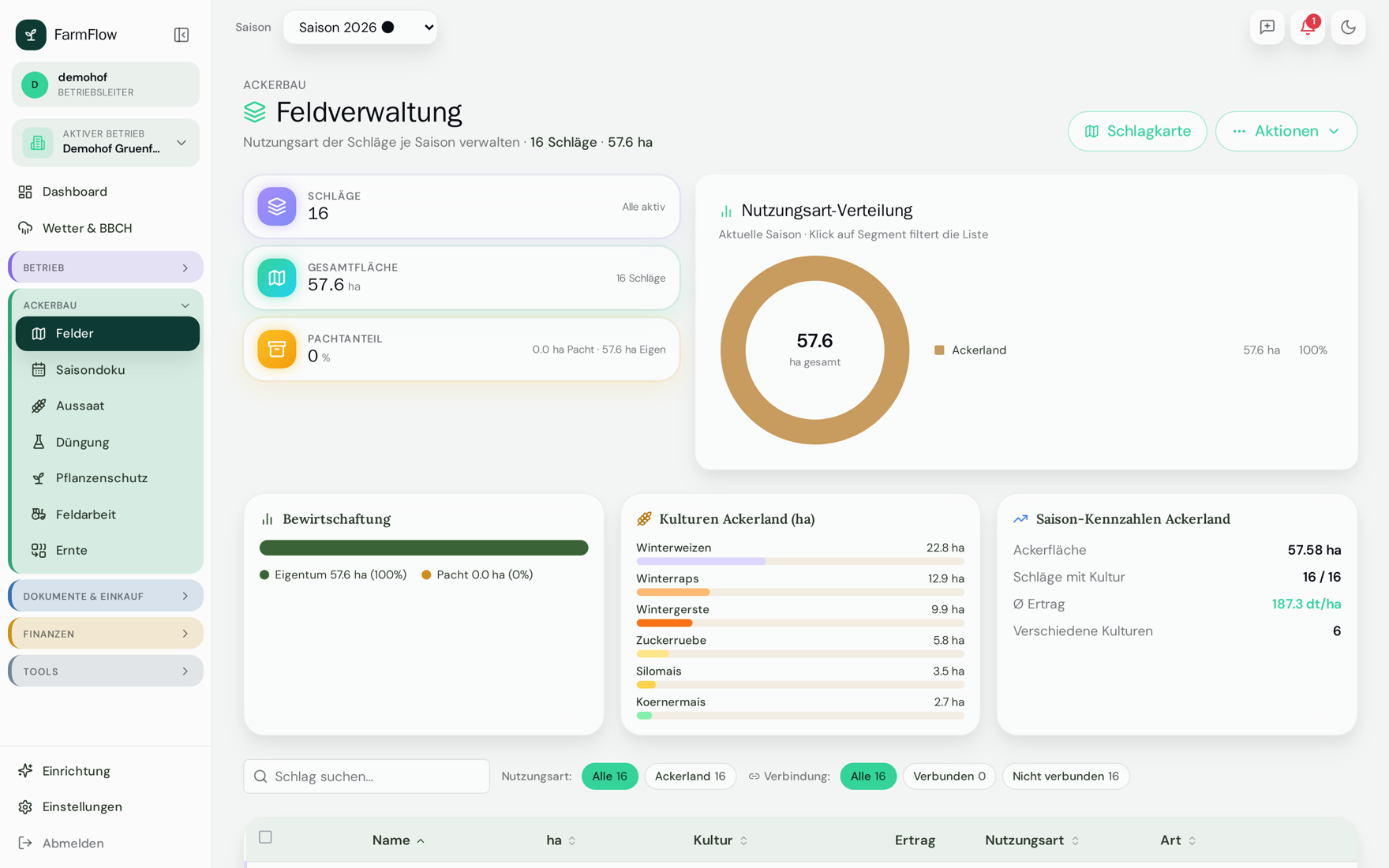Click the Gesamtfläche map card icon
Image resolution: width=1389 pixels, height=868 pixels.
tap(277, 278)
